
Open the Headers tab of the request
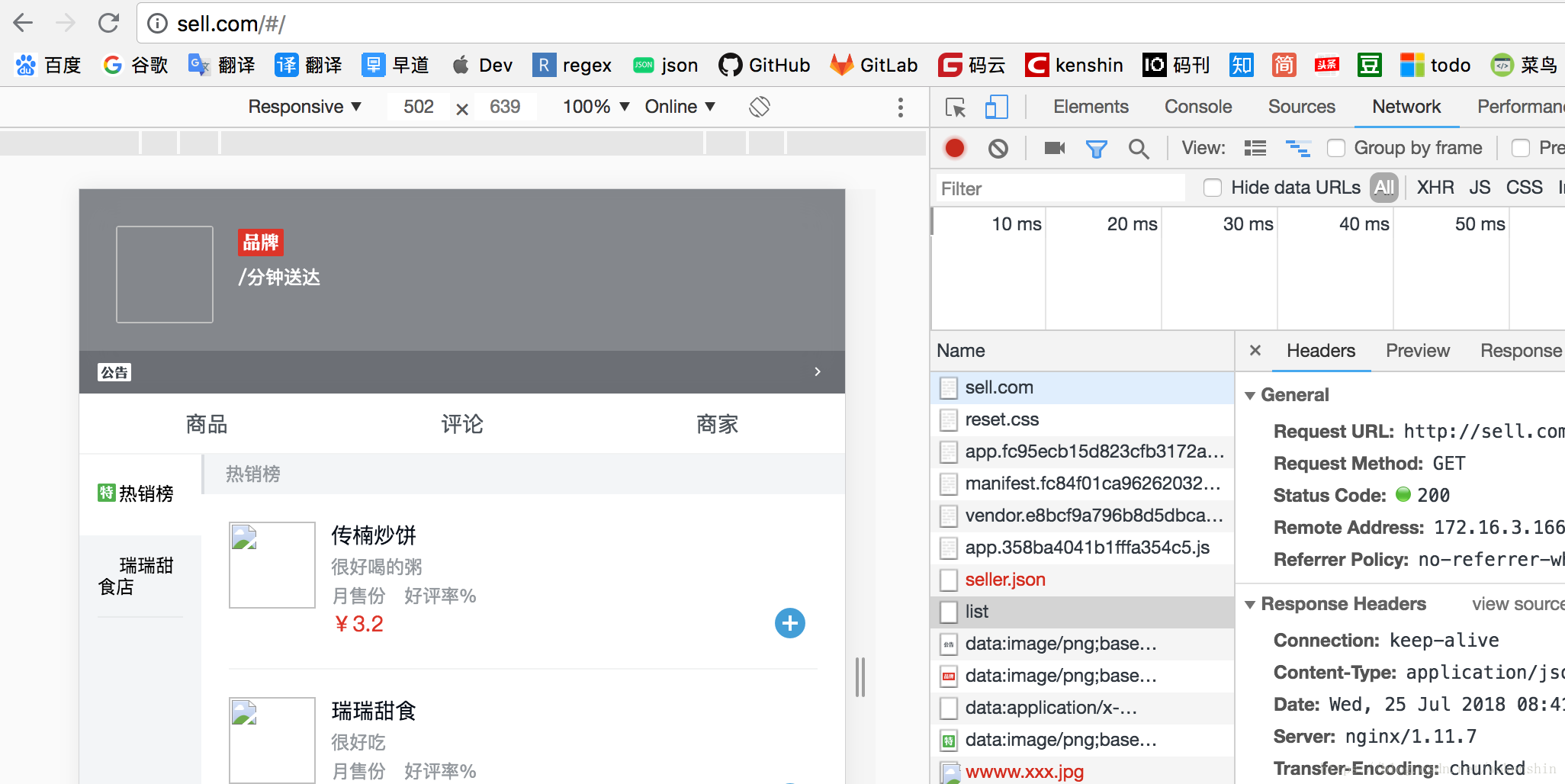point(1321,351)
